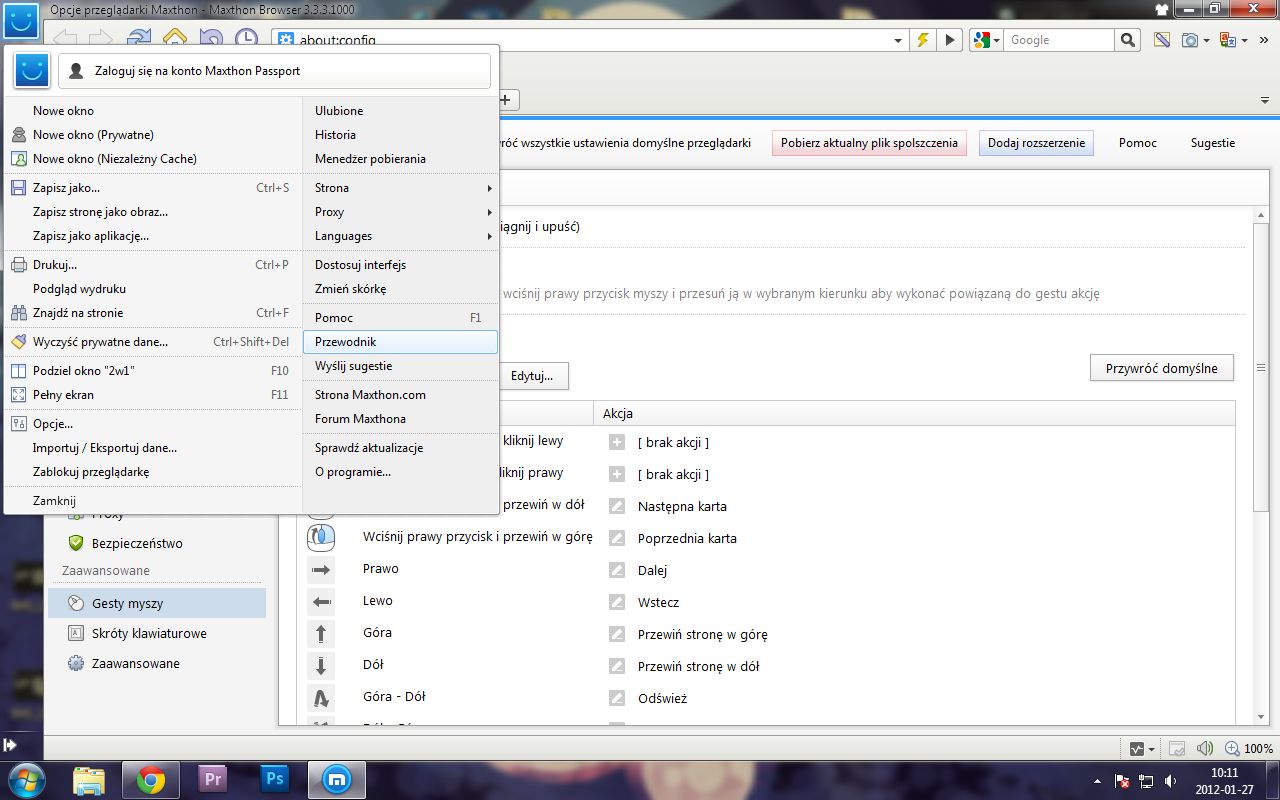
Task: Click the translator toolbar icon
Action: tap(1228, 40)
